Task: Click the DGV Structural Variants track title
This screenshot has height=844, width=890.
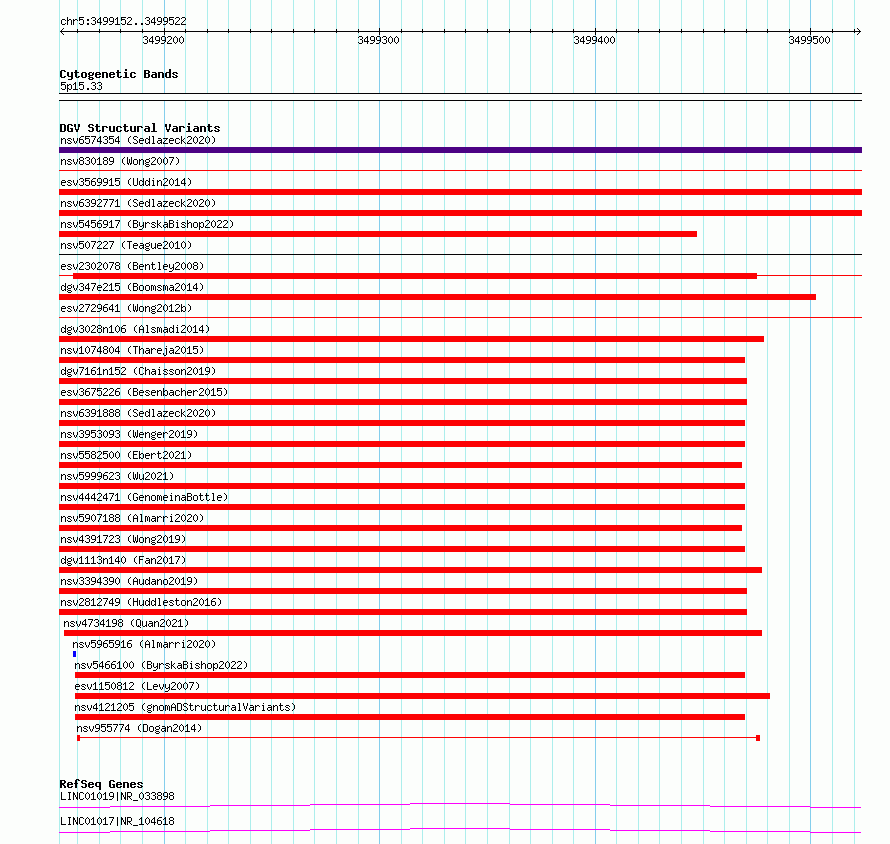Action: [140, 128]
